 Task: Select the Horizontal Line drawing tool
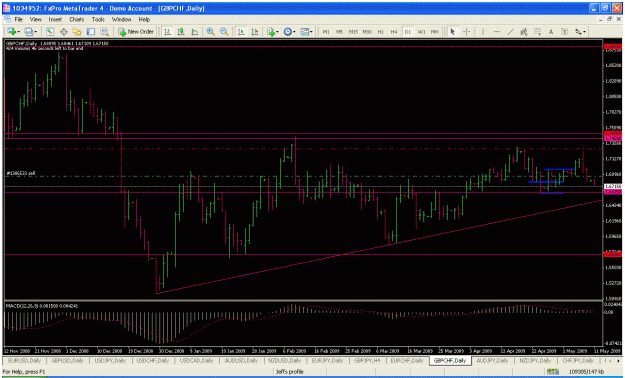click(496, 32)
